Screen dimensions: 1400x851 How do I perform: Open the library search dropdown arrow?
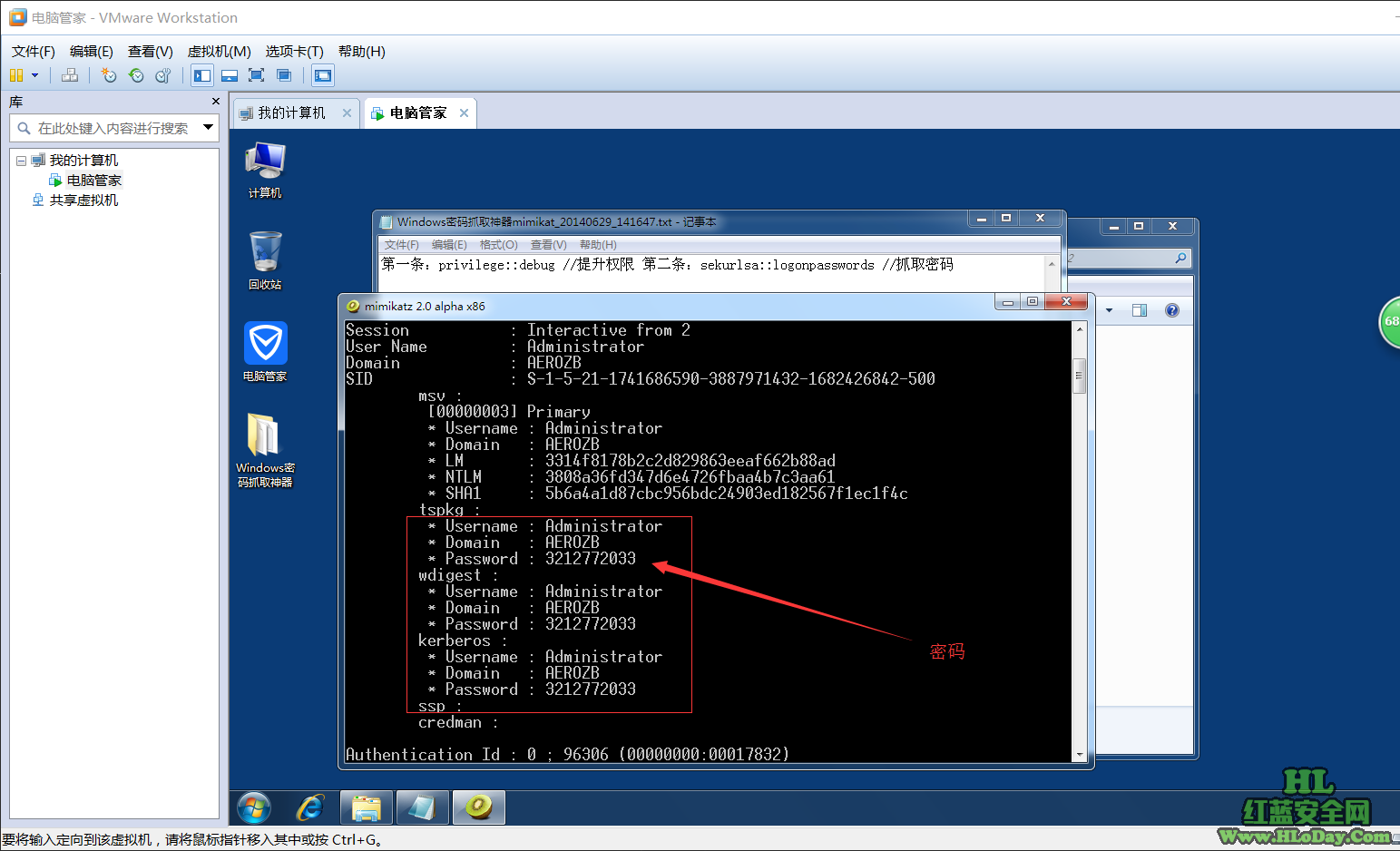pos(208,128)
